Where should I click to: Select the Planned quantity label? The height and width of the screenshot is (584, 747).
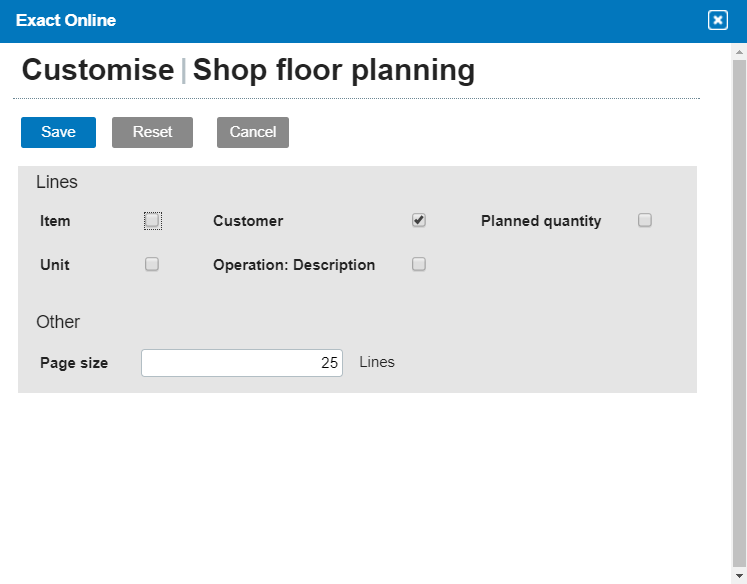coord(541,221)
